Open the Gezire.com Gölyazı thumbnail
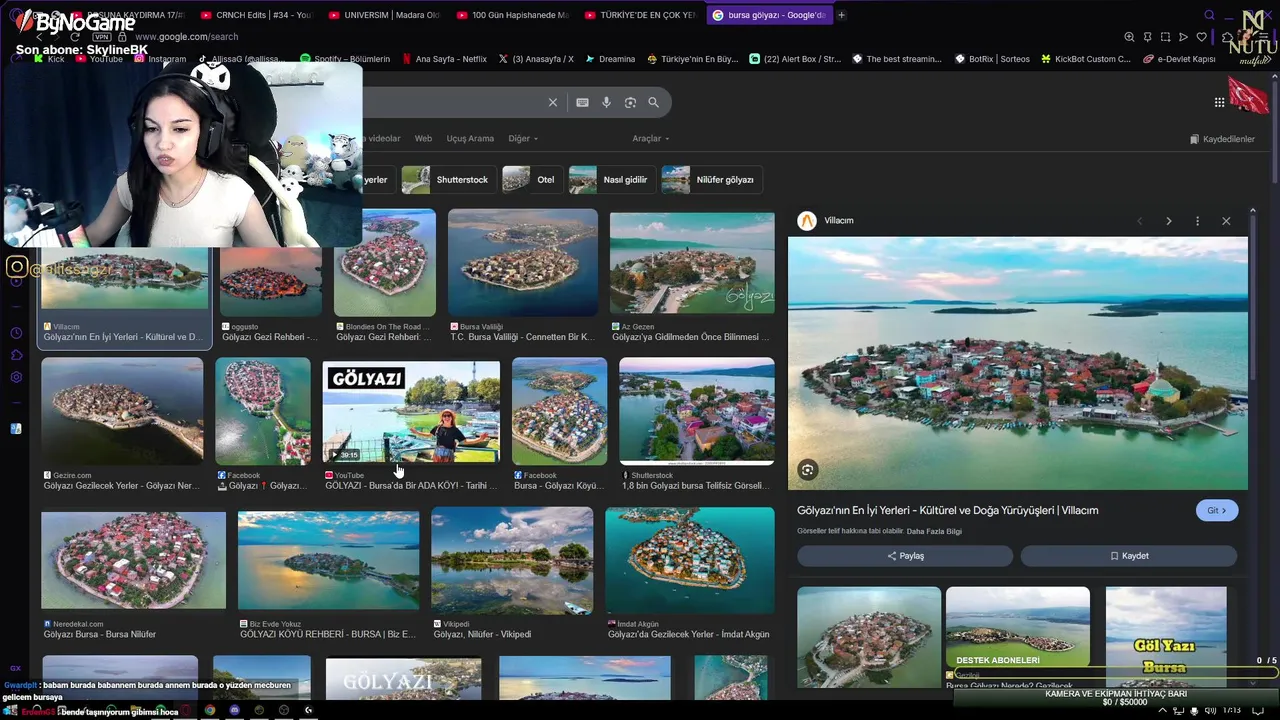Screen dimensions: 1280x720 (122, 412)
